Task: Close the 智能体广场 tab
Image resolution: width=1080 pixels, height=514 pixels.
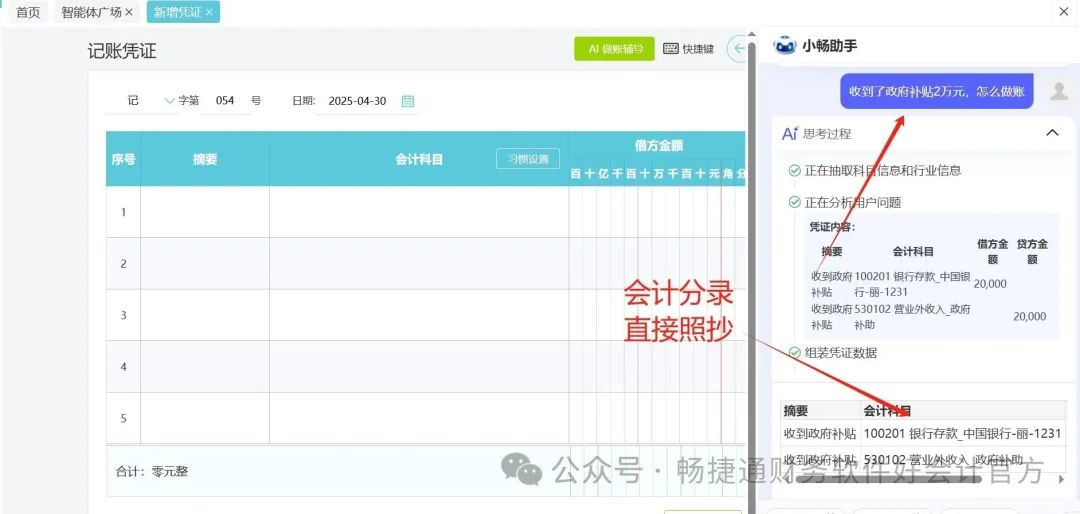Action: coord(129,12)
